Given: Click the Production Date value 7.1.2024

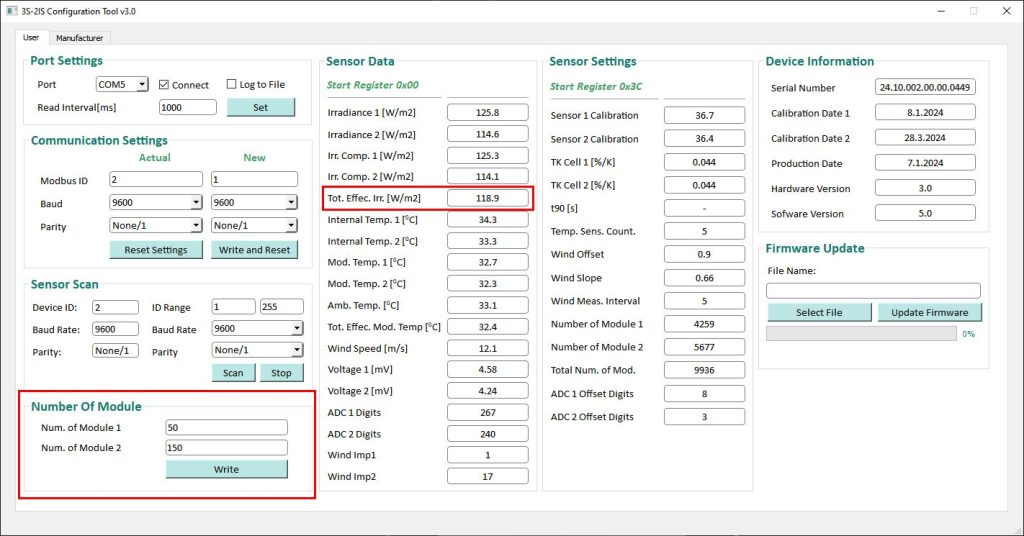Looking at the screenshot, I should tap(925, 163).
